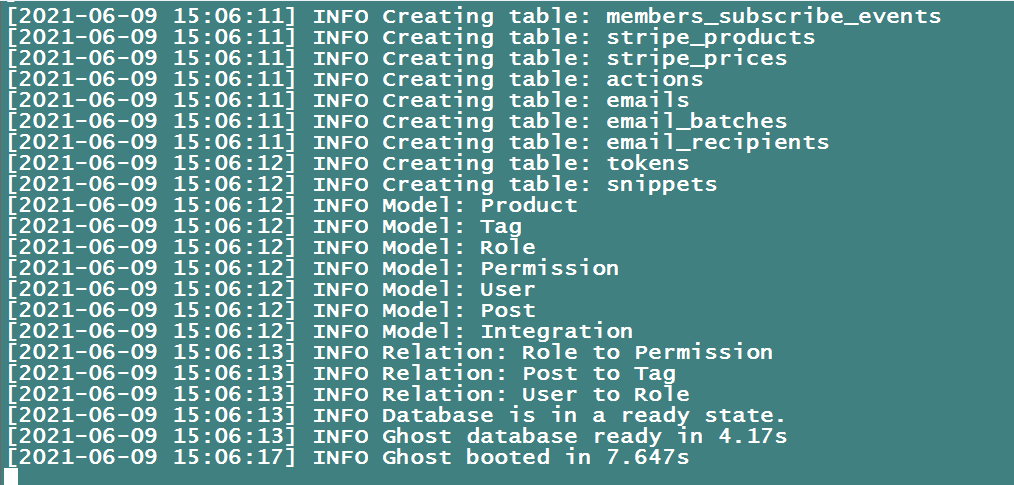Click the 'Model: Tag' log line
This screenshot has height=485, width=1014.
tap(452, 226)
